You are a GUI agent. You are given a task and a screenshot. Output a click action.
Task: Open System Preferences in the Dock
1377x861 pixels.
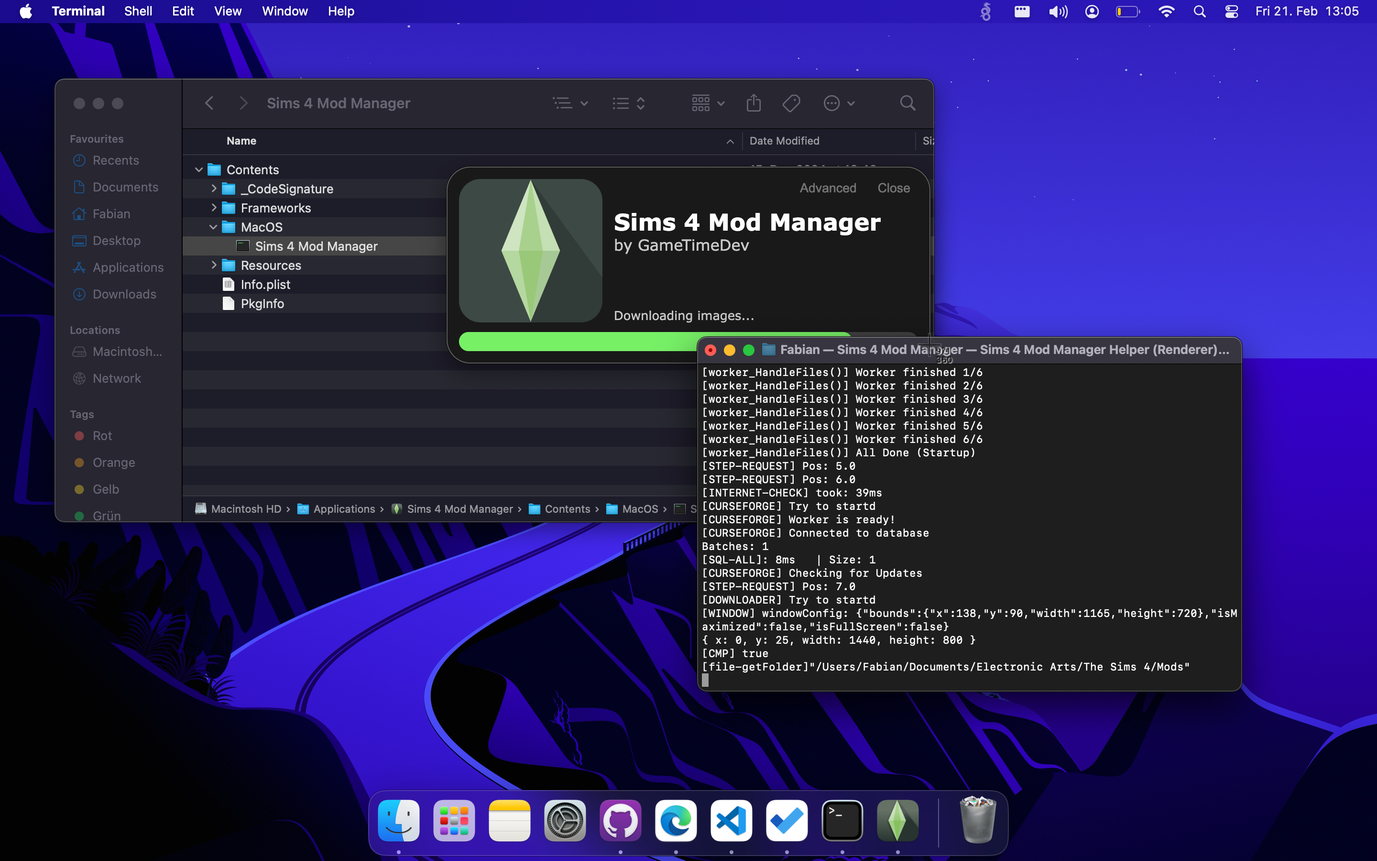[x=565, y=821]
